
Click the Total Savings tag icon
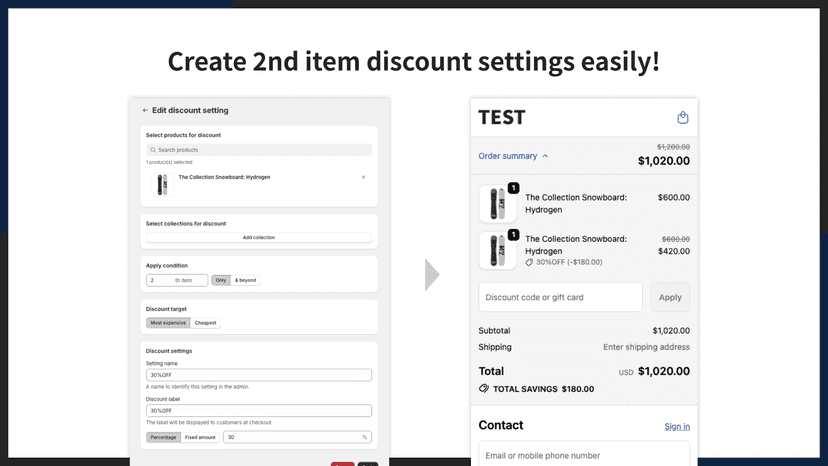click(484, 388)
